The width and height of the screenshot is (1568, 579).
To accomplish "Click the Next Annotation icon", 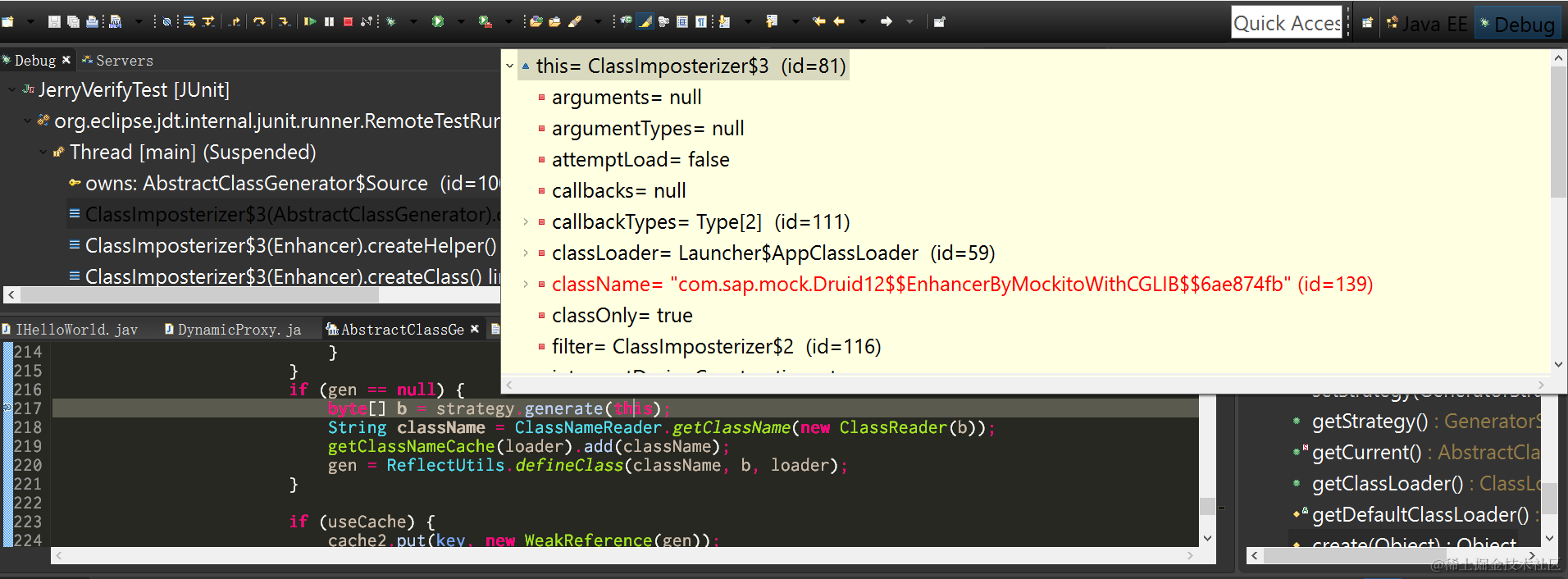I will [724, 21].
